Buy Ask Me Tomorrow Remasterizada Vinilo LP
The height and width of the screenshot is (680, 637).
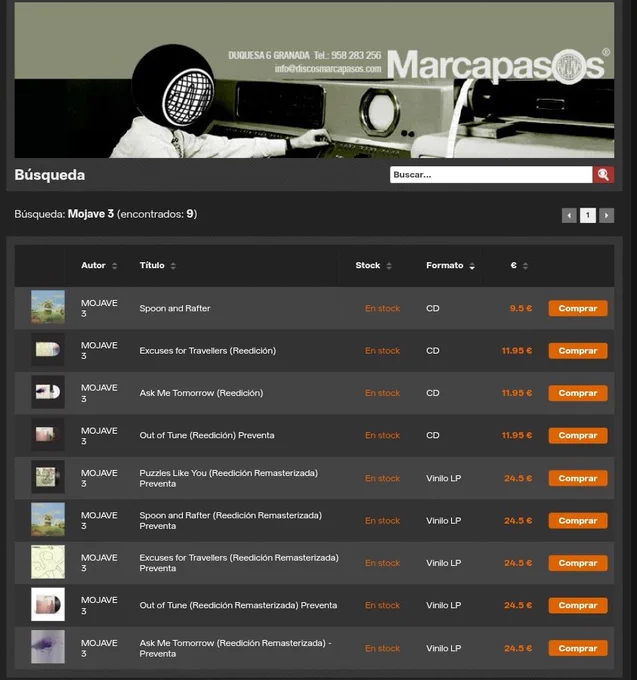coord(578,648)
